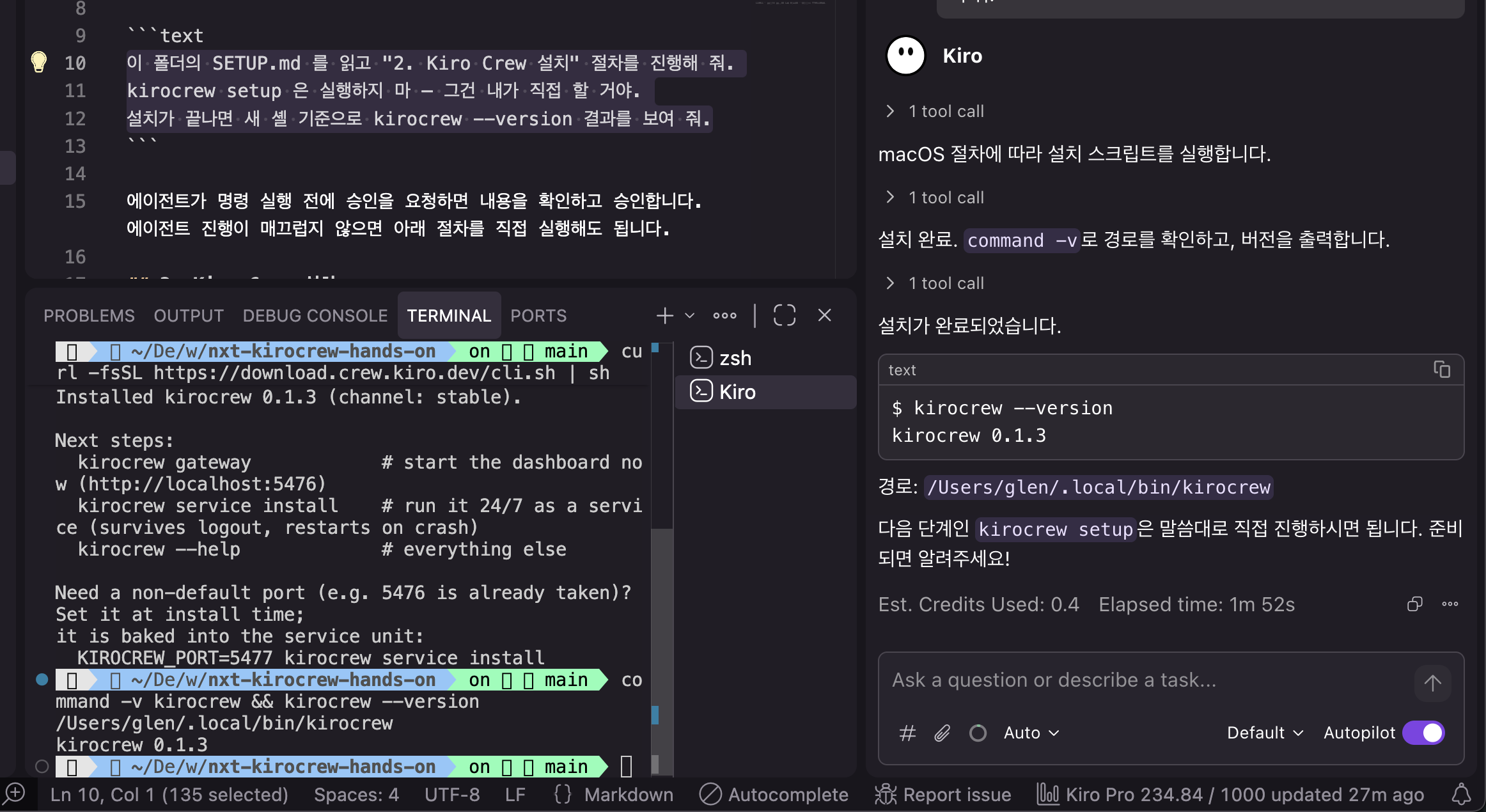The height and width of the screenshot is (812, 1486).
Task: Open Report issue from status bar
Action: coord(944,795)
